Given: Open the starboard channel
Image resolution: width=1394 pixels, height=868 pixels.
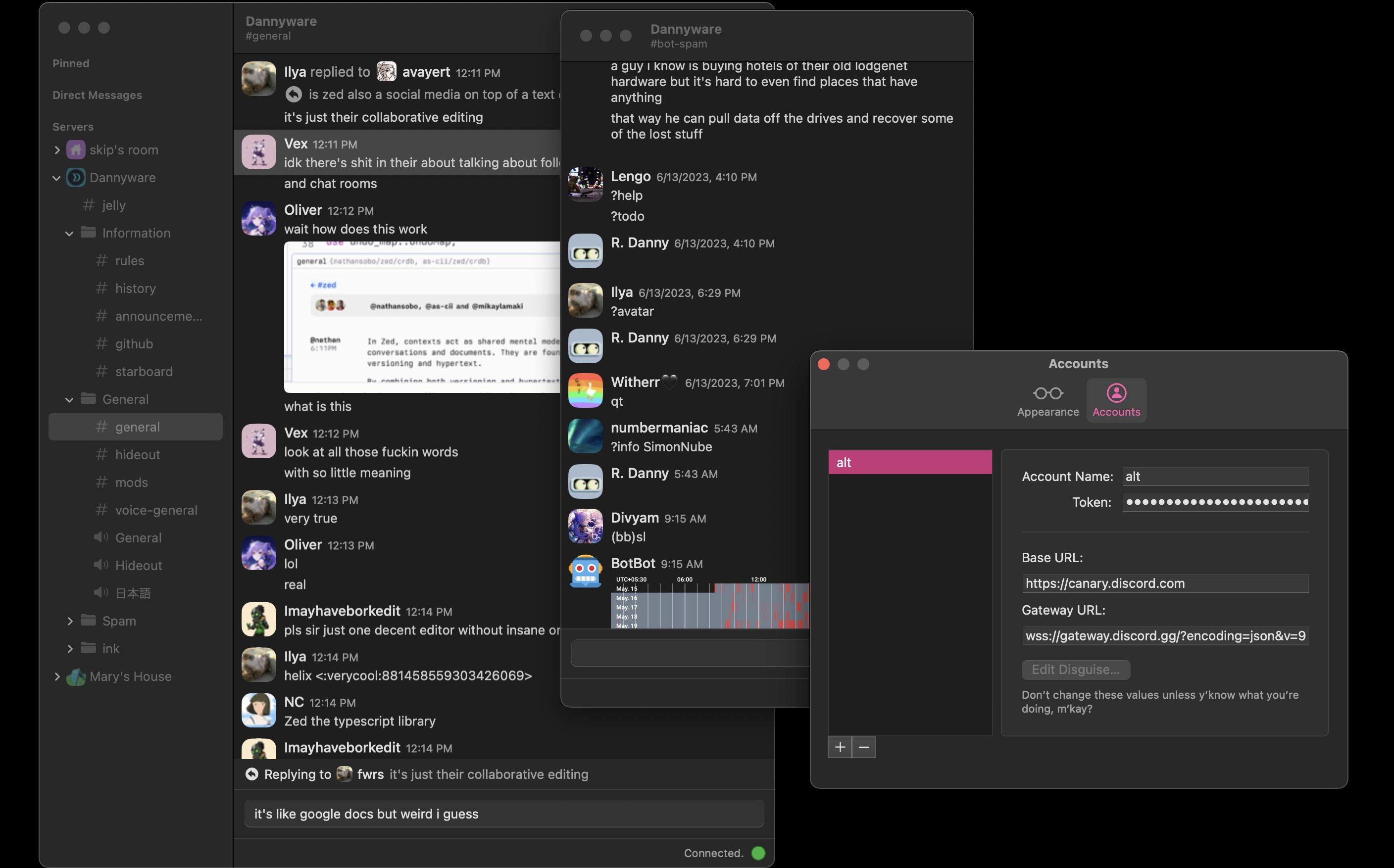Looking at the screenshot, I should coord(144,372).
